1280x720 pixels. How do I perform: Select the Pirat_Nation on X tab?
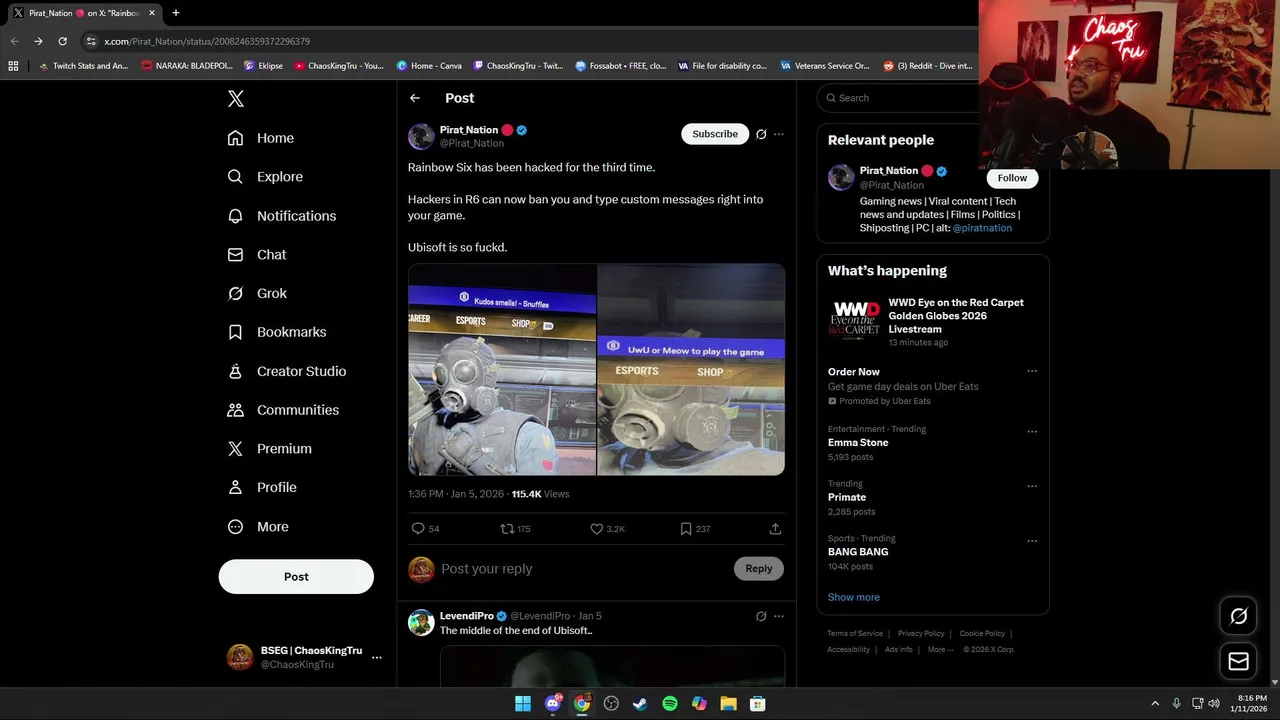[84, 13]
